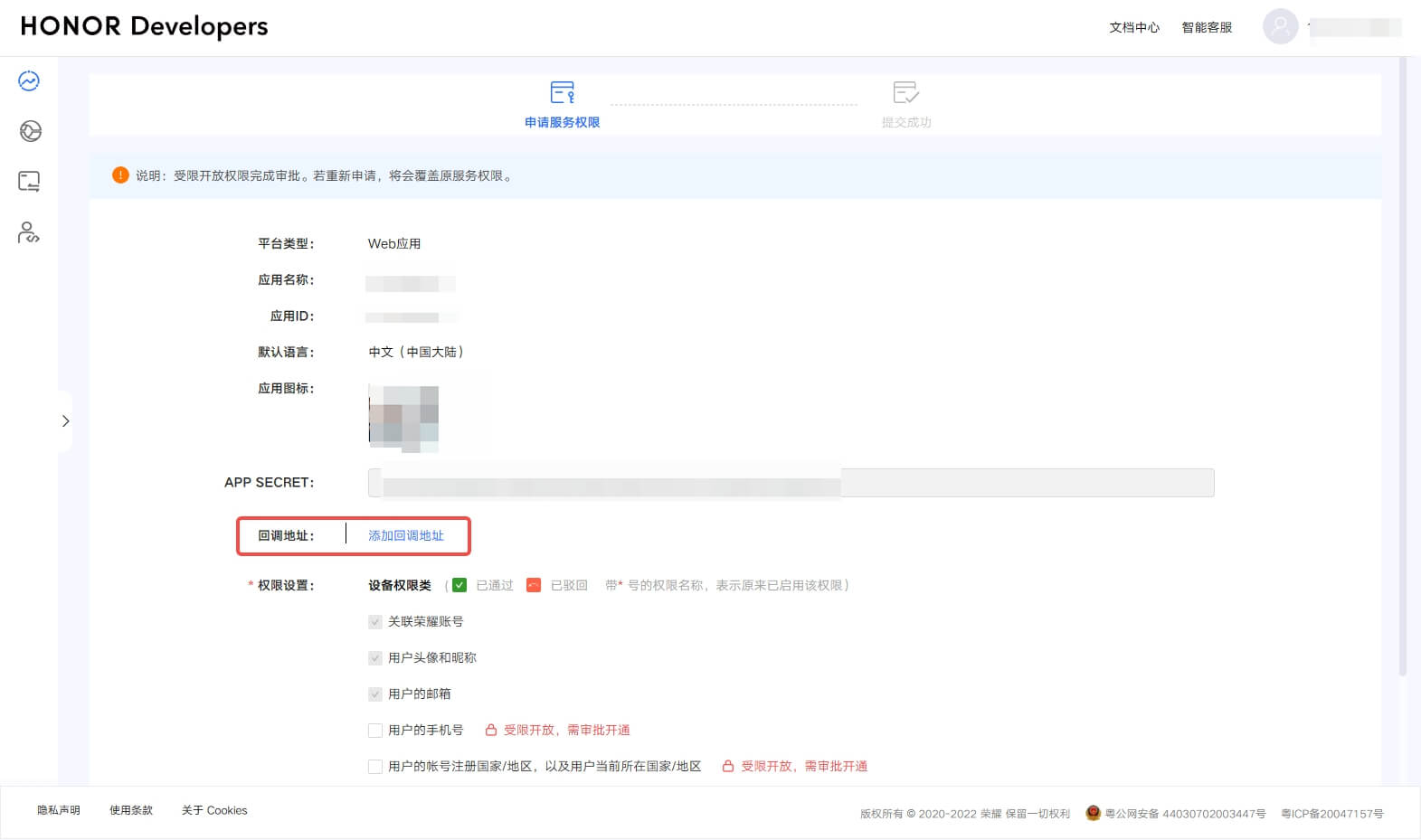This screenshot has width=1421, height=840.
Task: Click the 提交成功 step icon
Action: pos(905,92)
